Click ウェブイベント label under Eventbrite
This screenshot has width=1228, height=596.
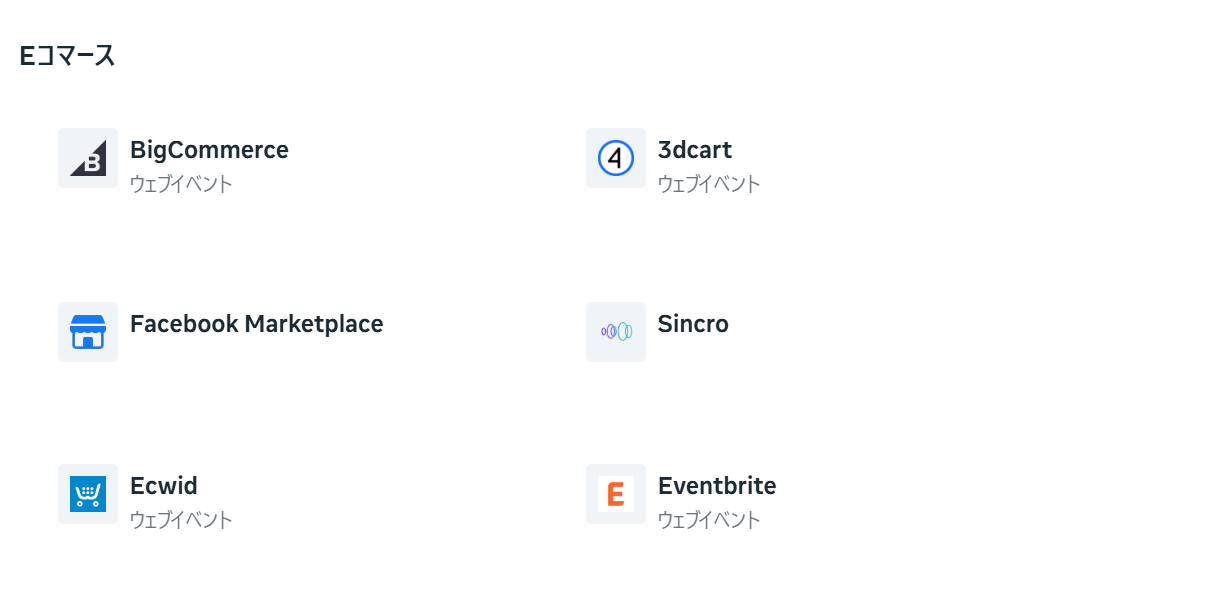(x=709, y=520)
